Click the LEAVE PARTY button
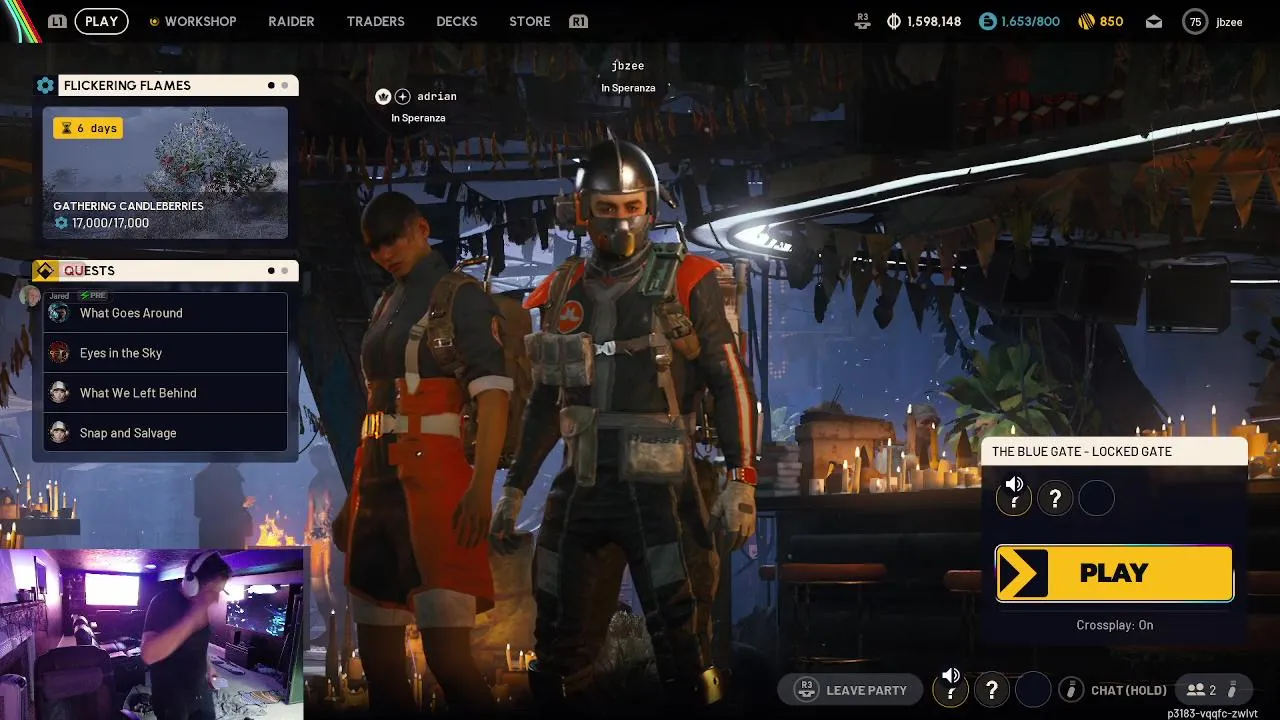The image size is (1280, 720). tap(850, 690)
